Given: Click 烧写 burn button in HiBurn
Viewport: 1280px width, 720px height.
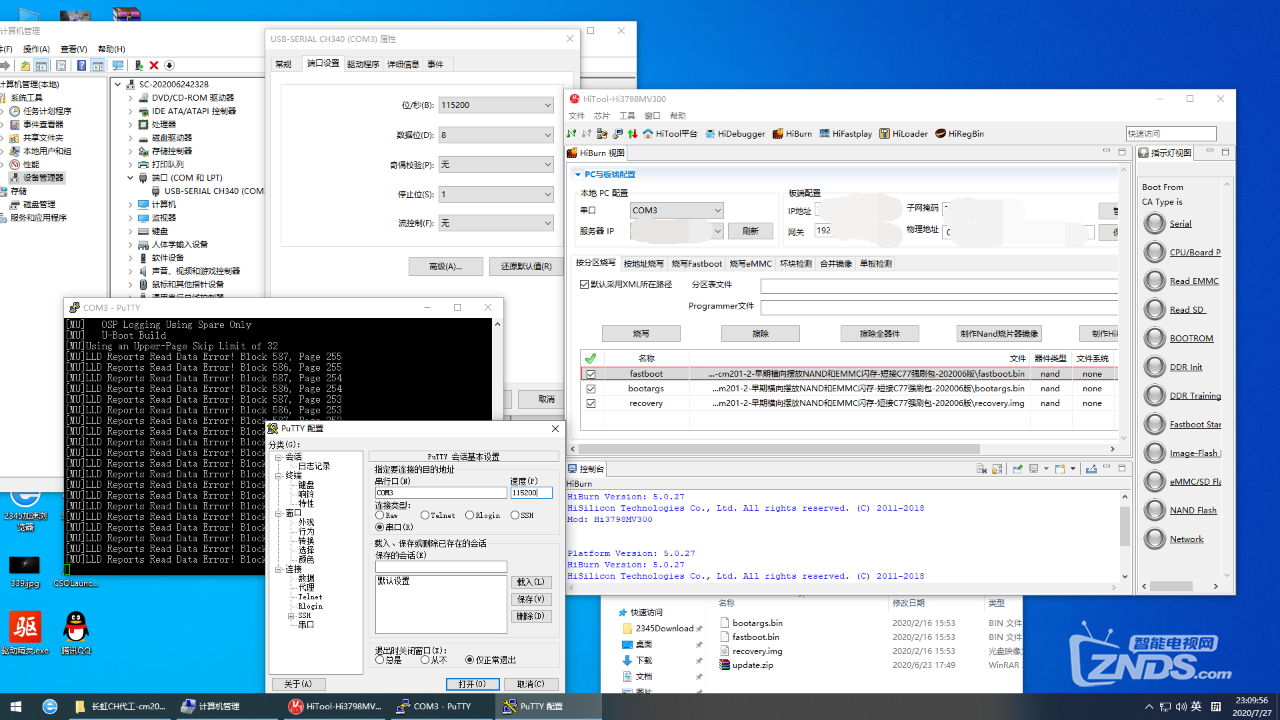Looking at the screenshot, I should [642, 334].
